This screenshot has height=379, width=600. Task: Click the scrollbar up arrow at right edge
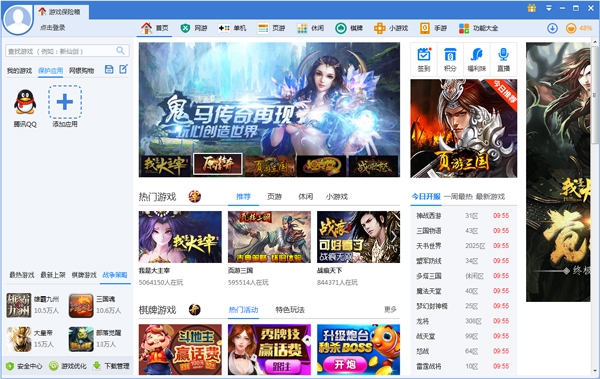[595, 41]
